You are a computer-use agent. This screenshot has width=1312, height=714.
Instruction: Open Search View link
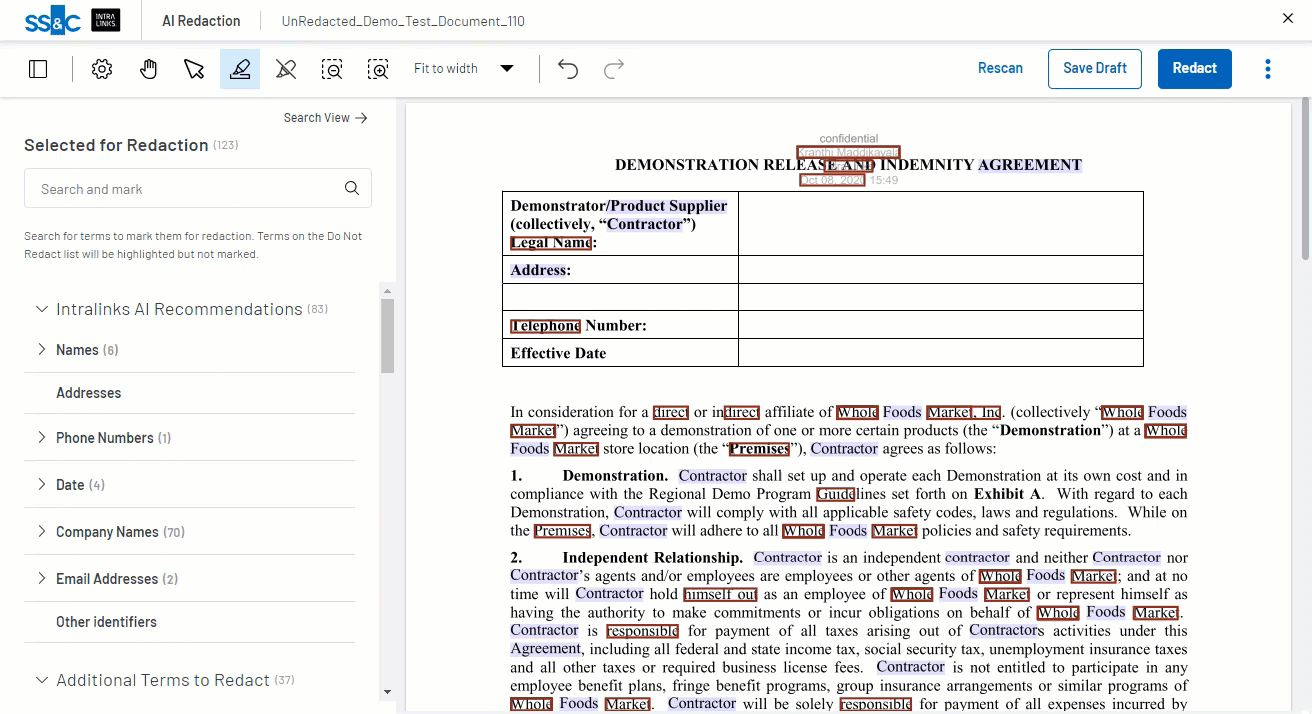[325, 118]
